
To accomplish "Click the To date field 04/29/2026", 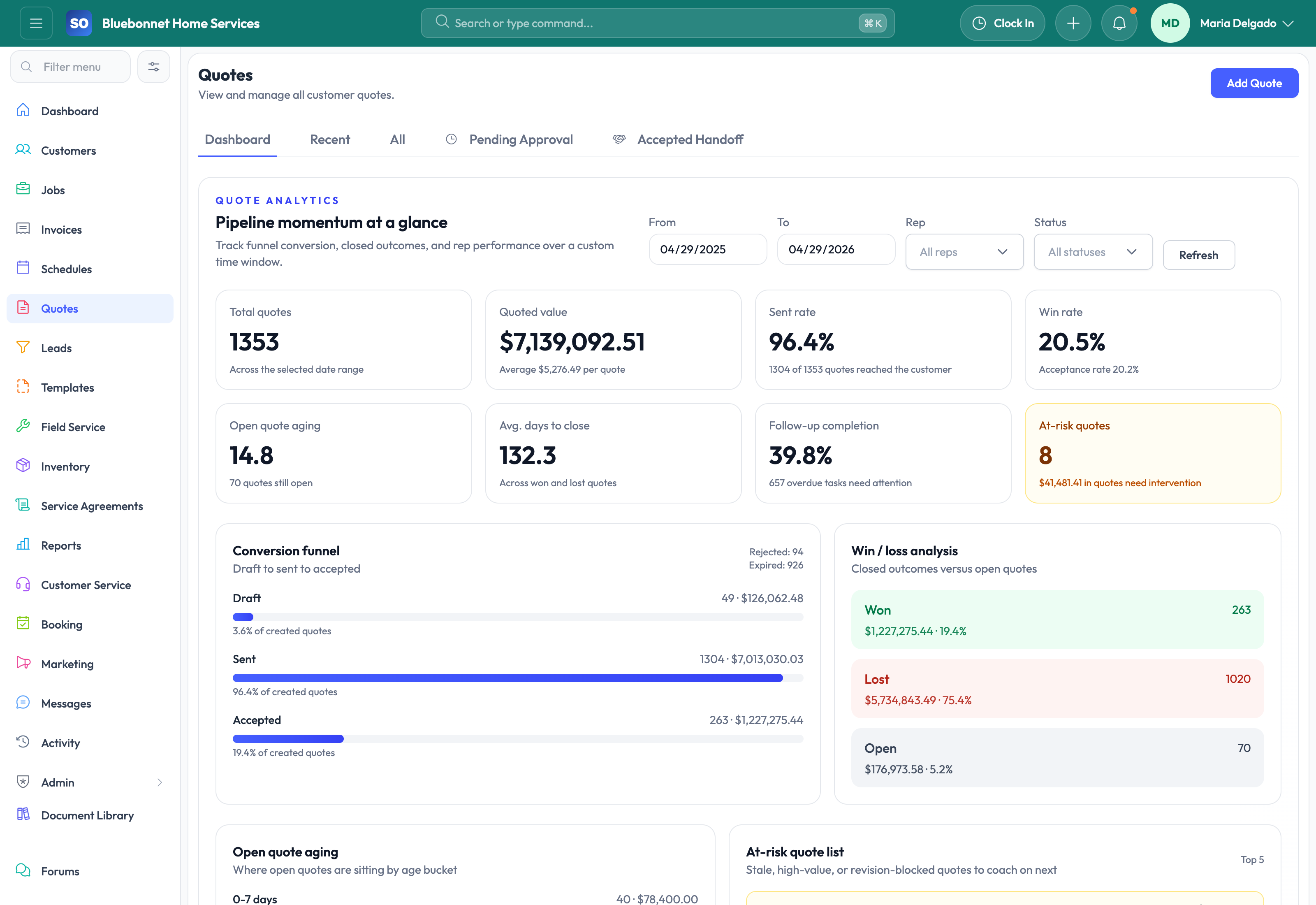I will tap(836, 250).
